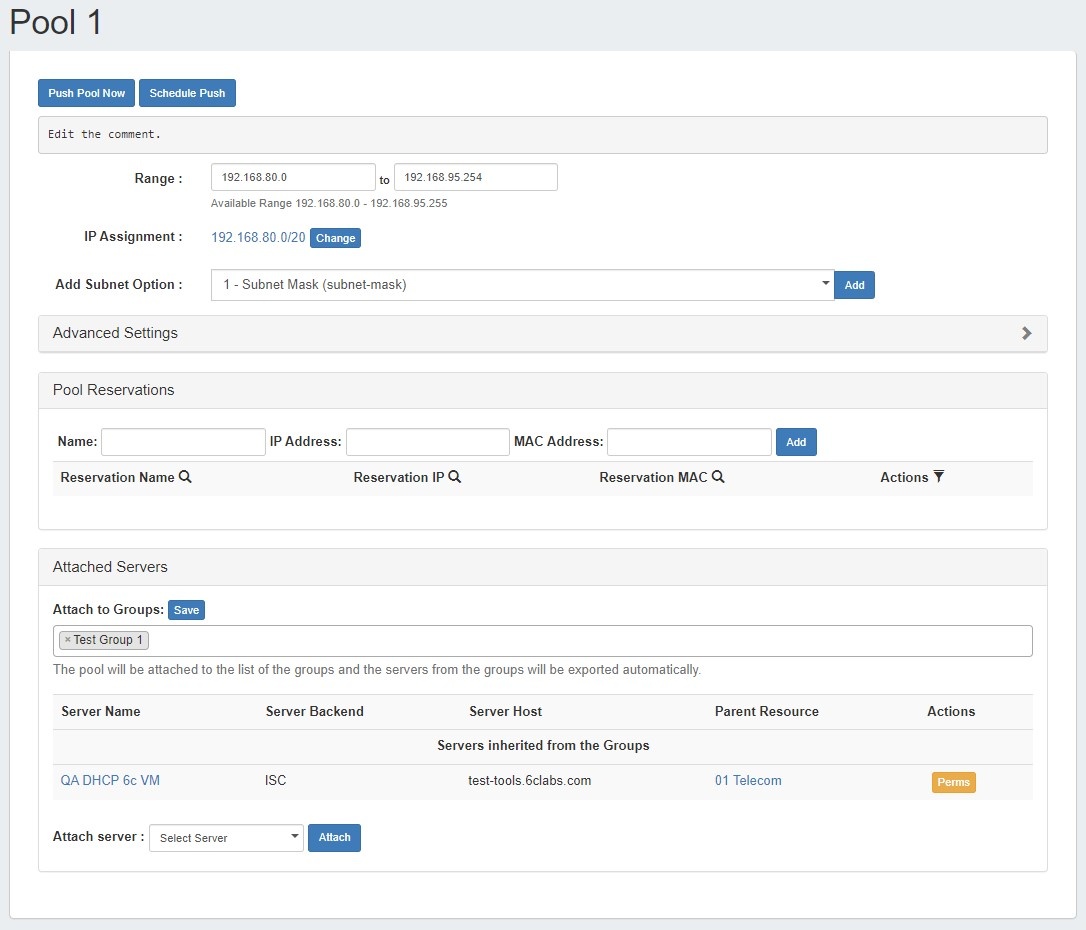1086x930 pixels.
Task: Add the pool reservation
Action: point(796,442)
